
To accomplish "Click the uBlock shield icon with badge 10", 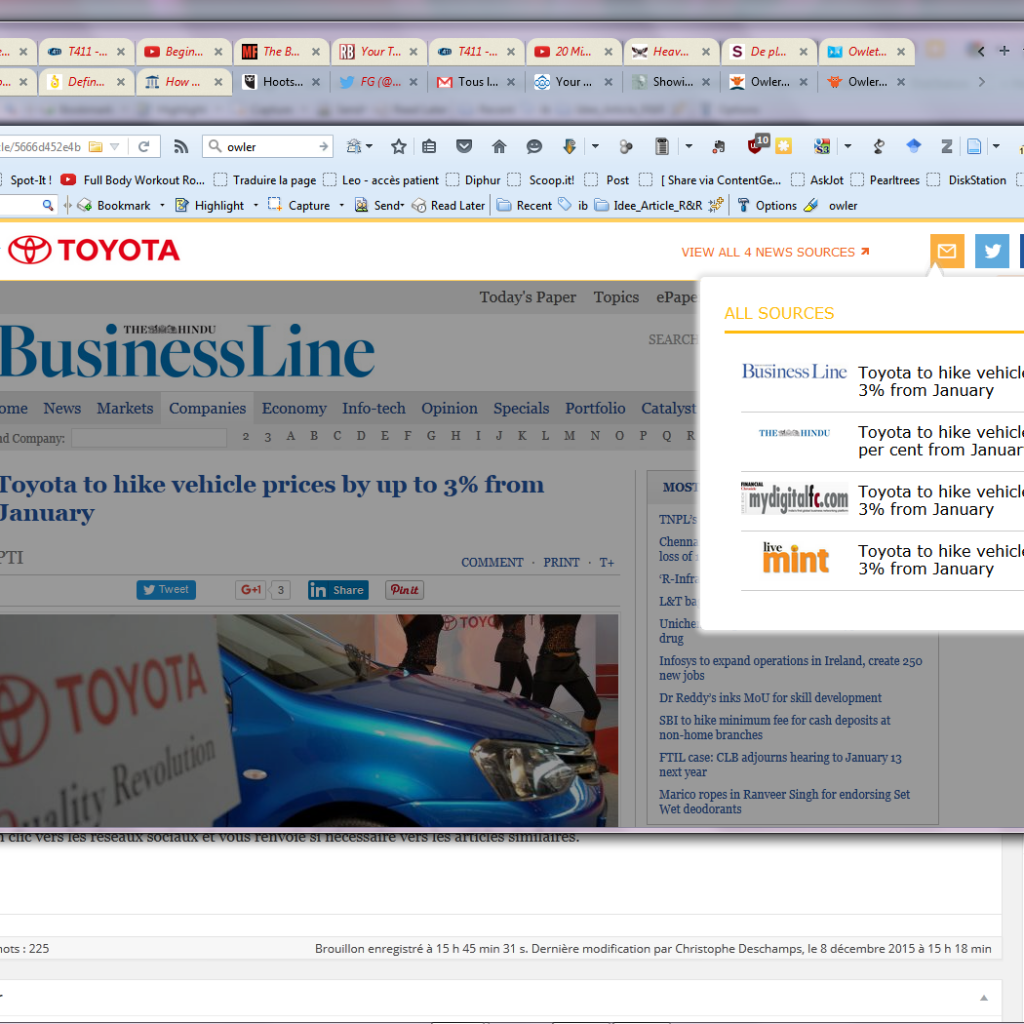I will coord(757,145).
